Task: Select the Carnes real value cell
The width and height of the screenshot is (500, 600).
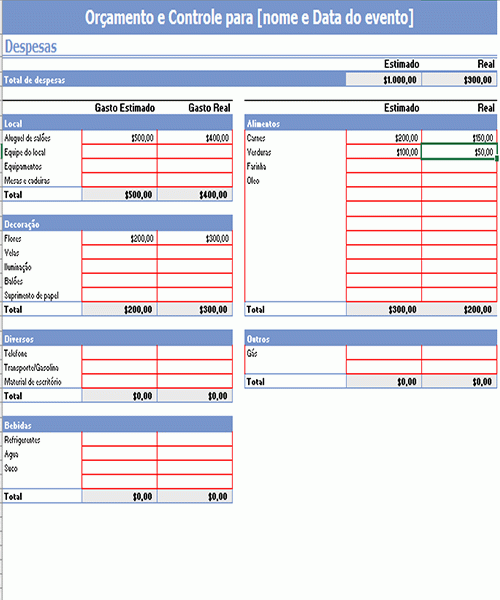Action: (x=459, y=137)
